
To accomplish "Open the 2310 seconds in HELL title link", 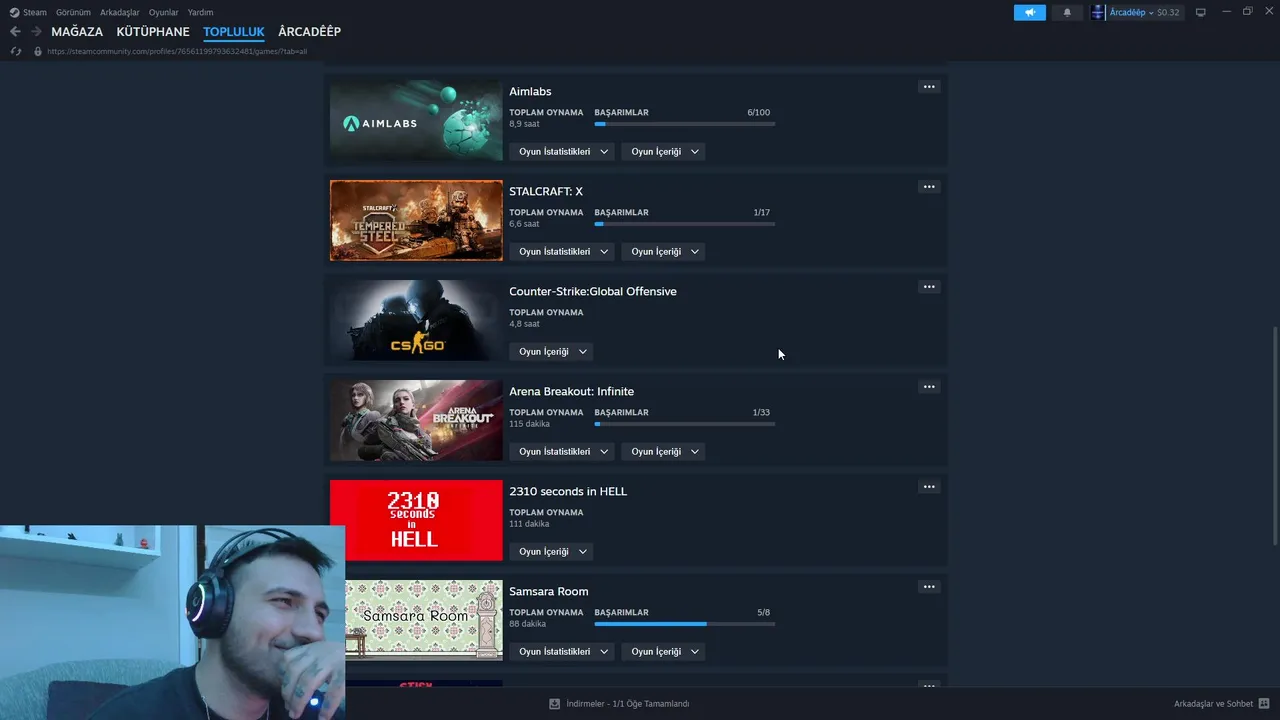I will click(x=568, y=491).
